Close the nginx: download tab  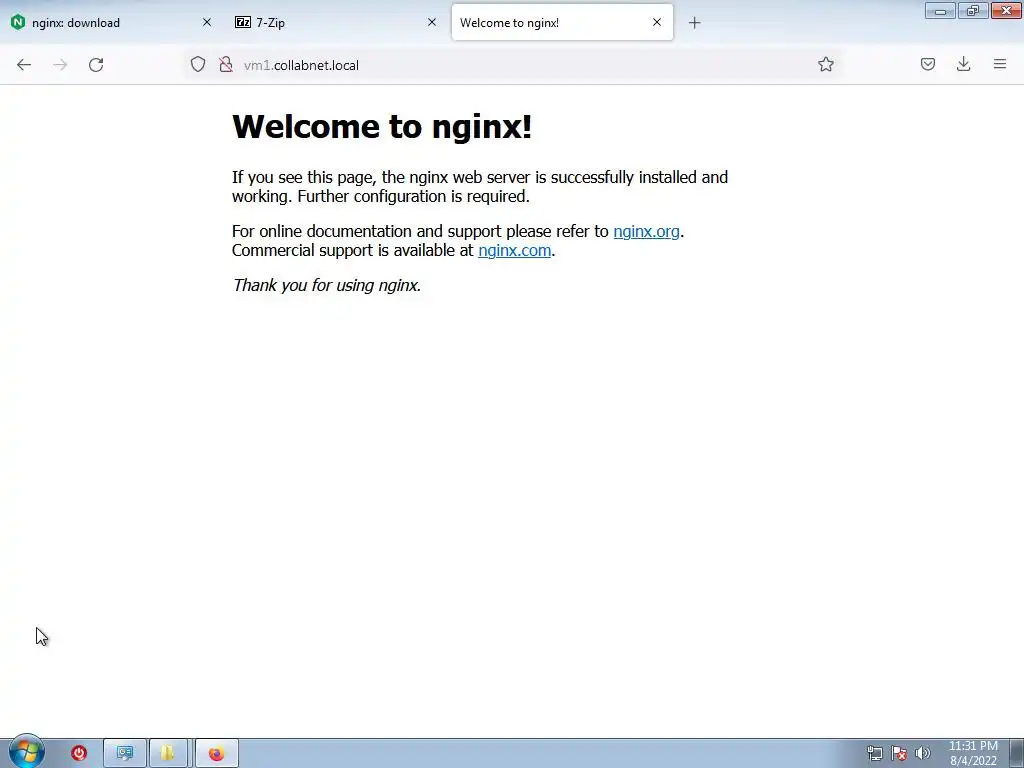(x=207, y=22)
